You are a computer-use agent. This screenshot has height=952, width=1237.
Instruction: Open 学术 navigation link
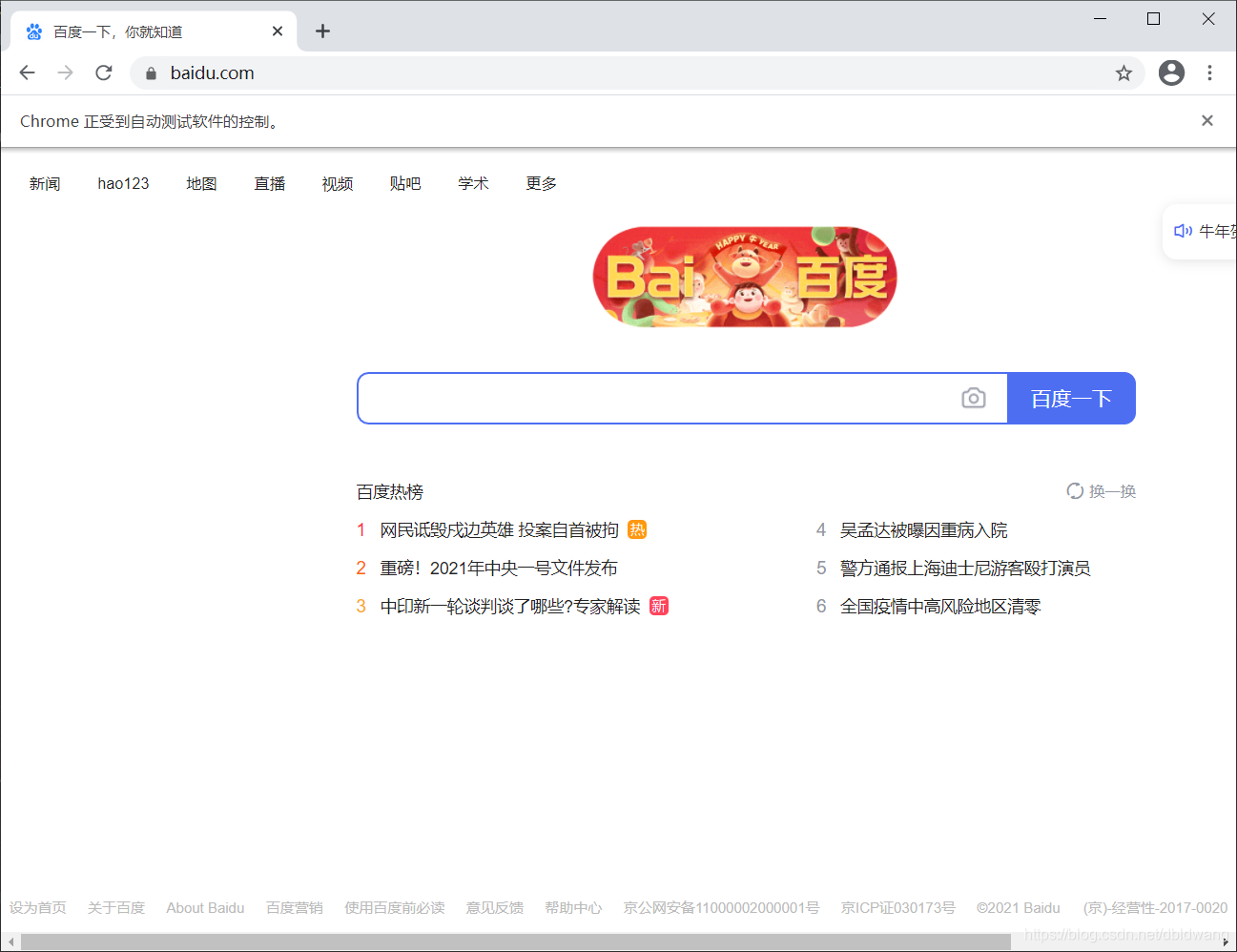(x=473, y=183)
